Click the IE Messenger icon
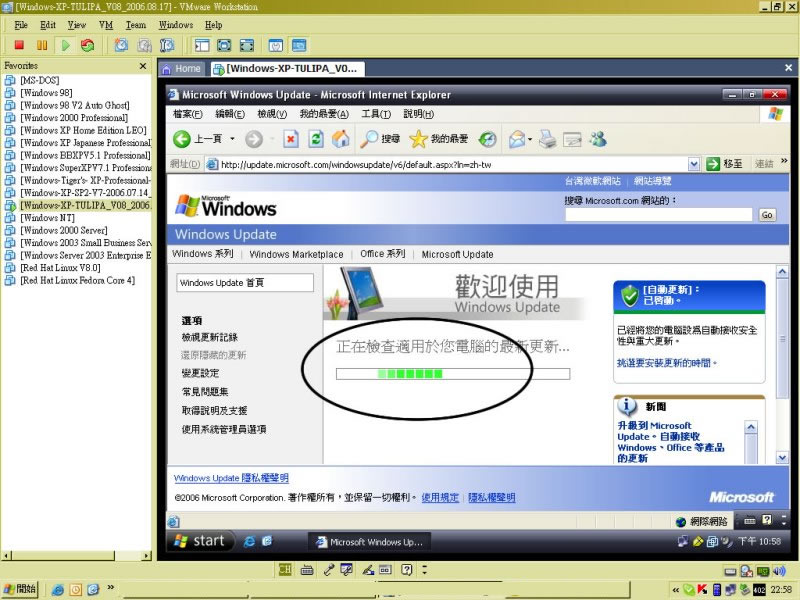This screenshot has height=600, width=800. [x=598, y=139]
